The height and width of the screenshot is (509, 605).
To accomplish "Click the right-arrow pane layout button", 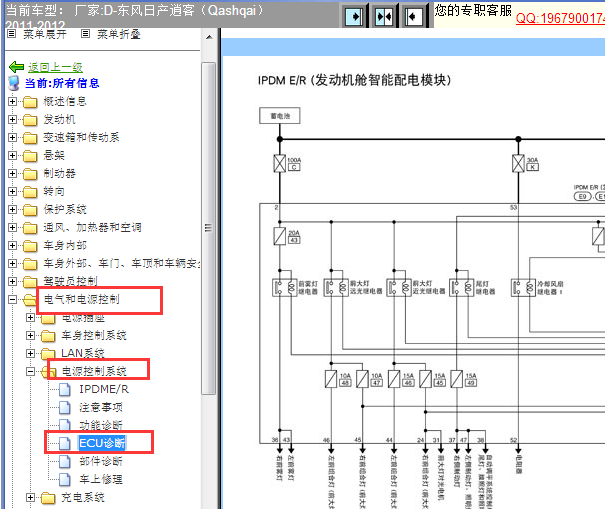I will pos(354,16).
